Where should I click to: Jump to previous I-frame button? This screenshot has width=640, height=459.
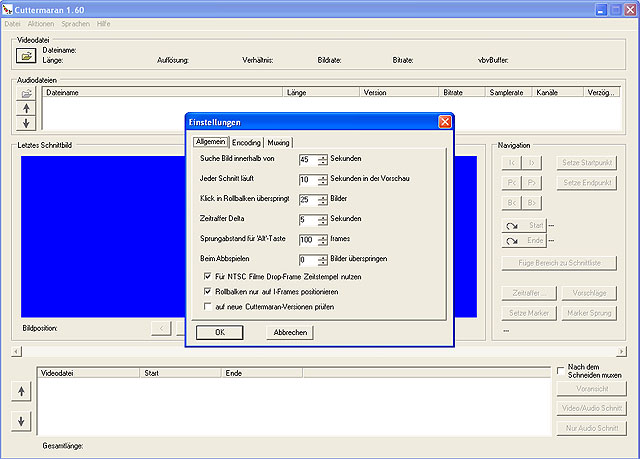(x=511, y=163)
